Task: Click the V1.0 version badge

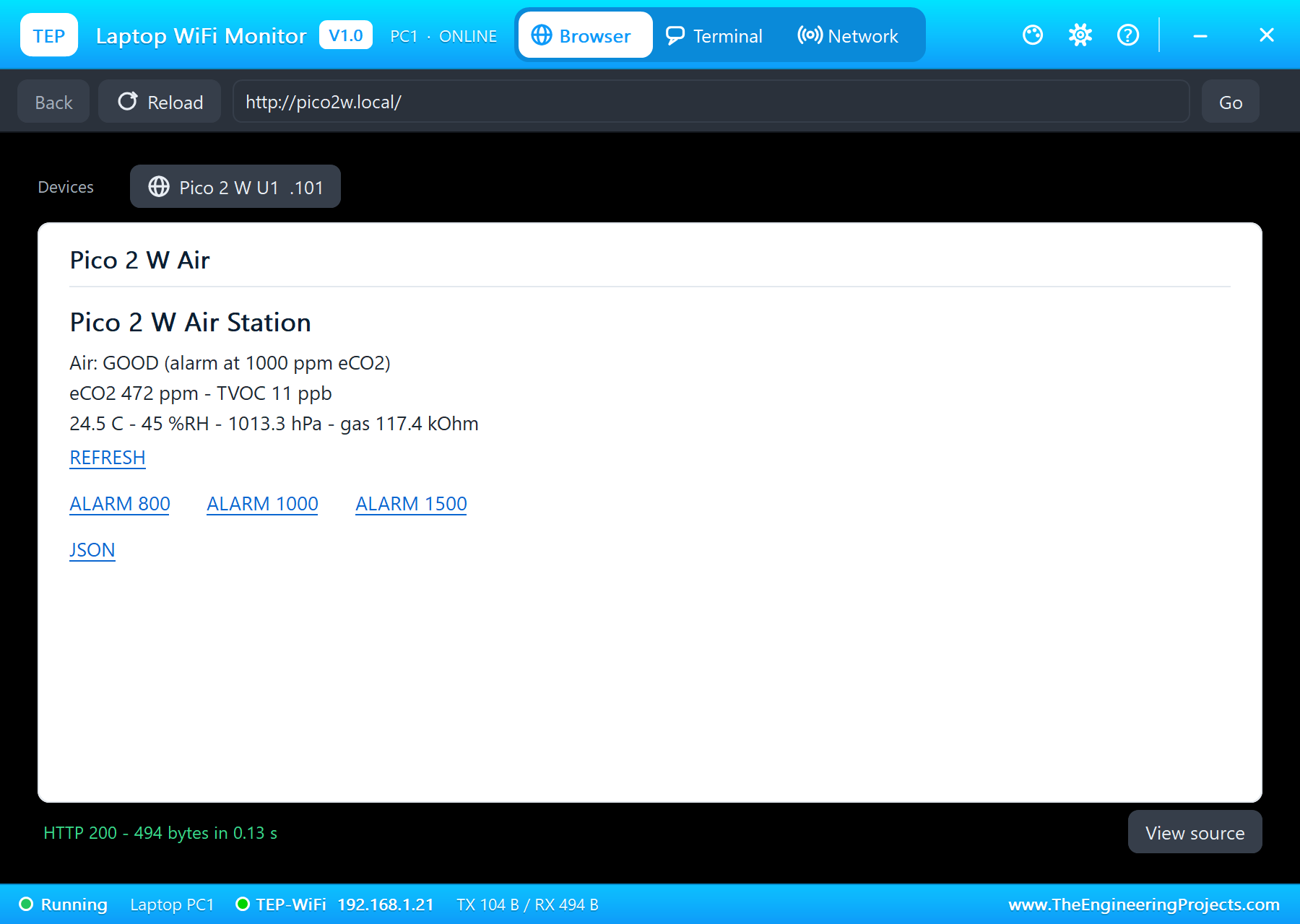Action: tap(346, 35)
